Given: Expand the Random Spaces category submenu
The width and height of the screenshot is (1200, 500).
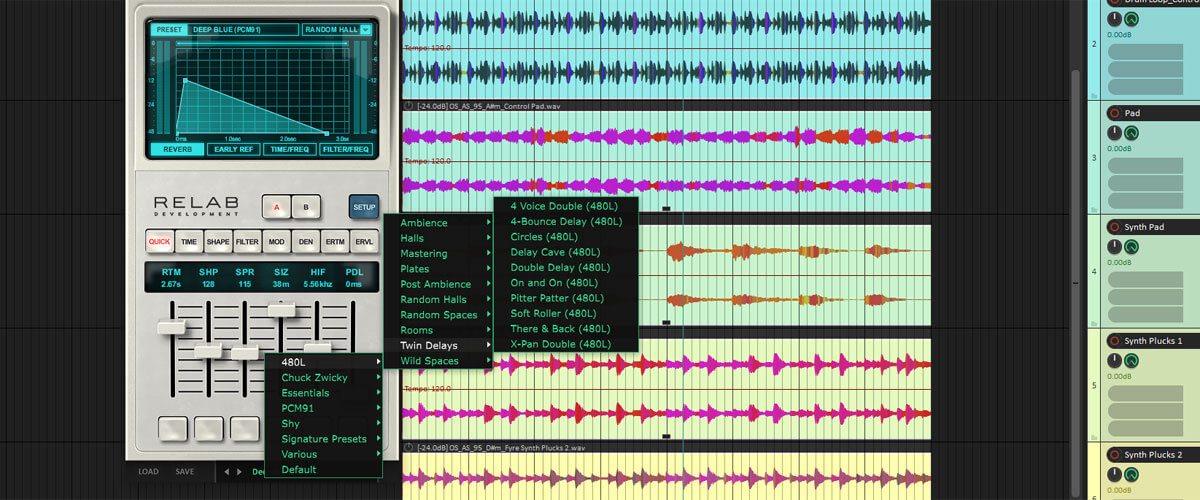Looking at the screenshot, I should (439, 315).
